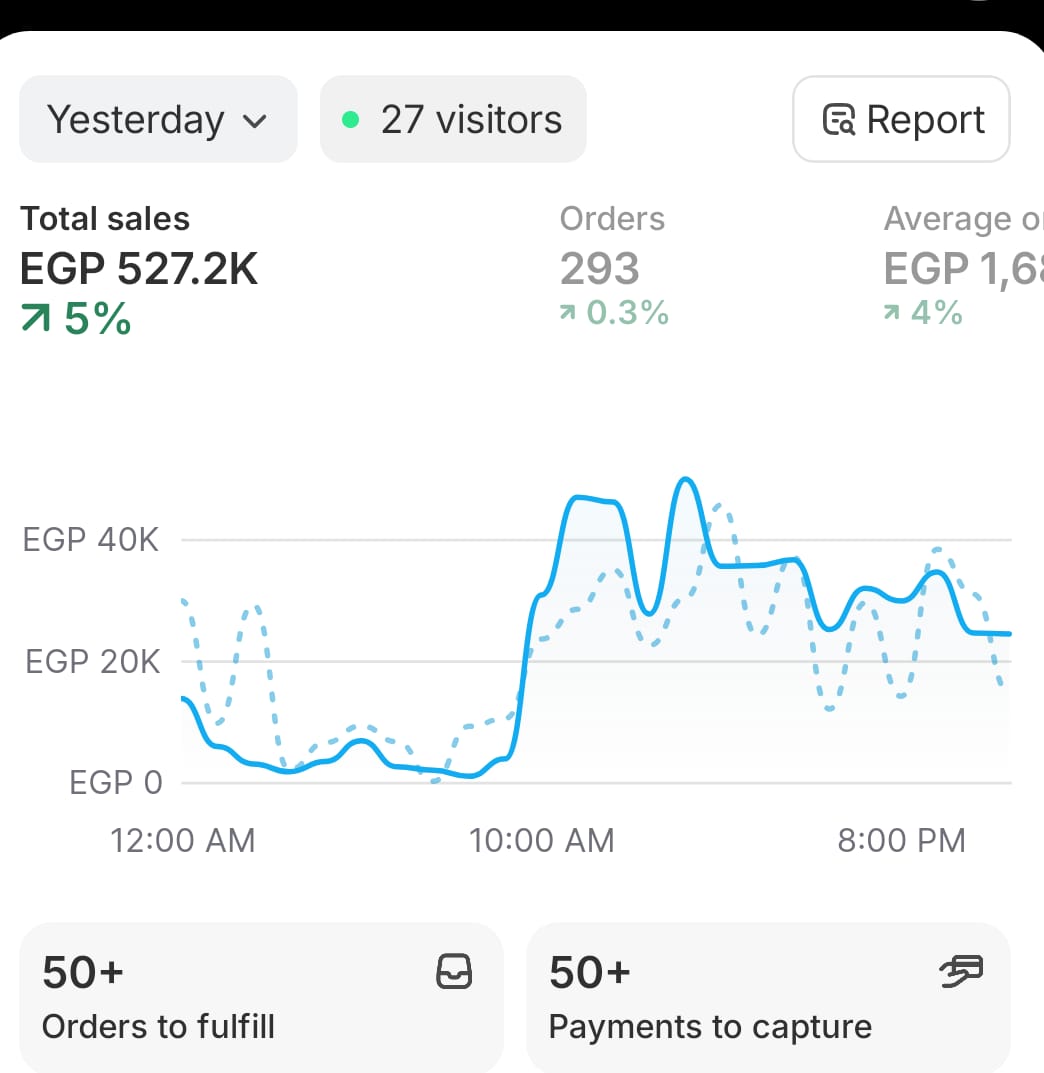
Task: Select the Total sales metric tab
Action: (x=139, y=267)
